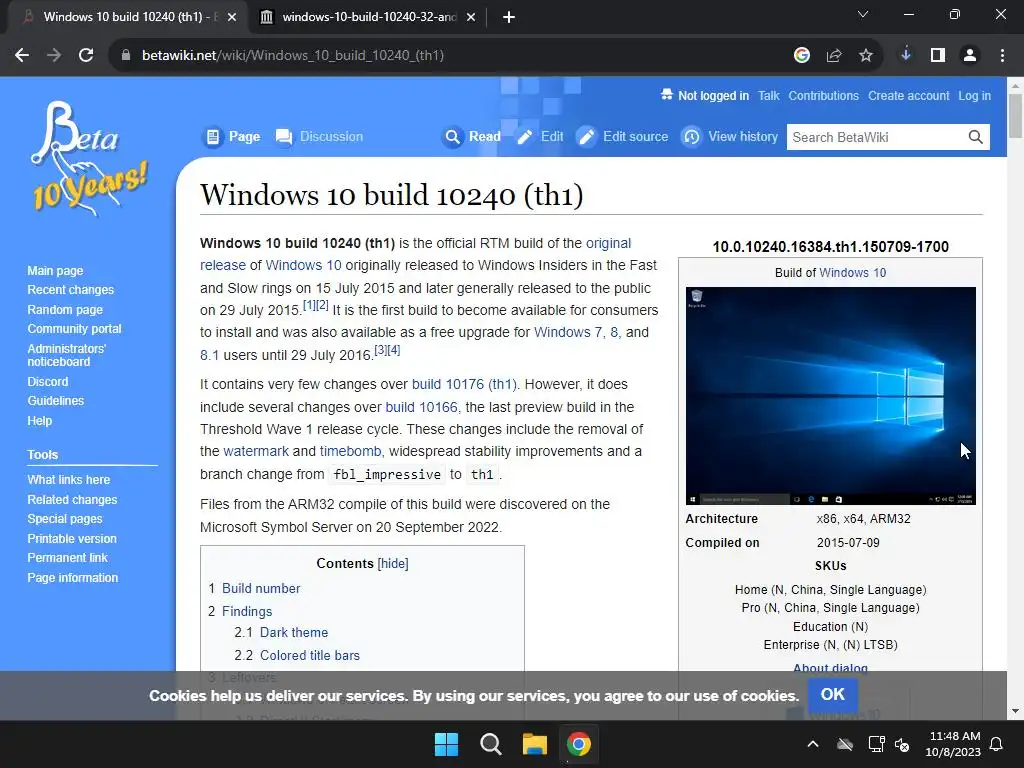Click the Edit source pencil icon
The image size is (1024, 768).
pyautogui.click(x=586, y=137)
